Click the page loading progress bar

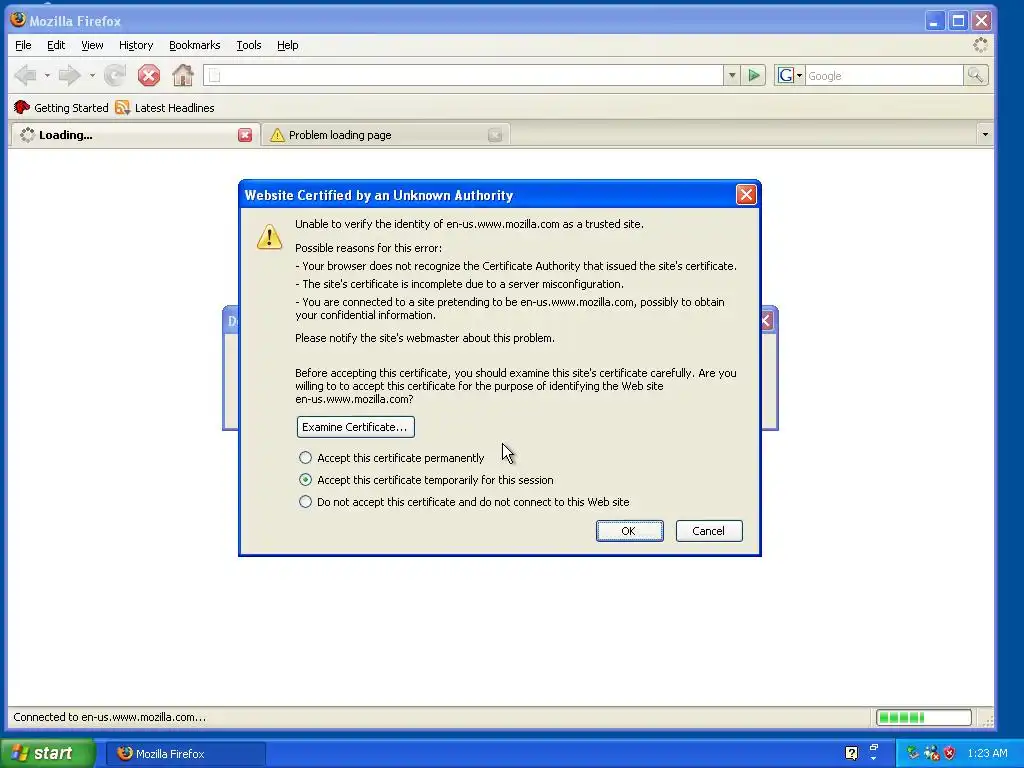coord(923,717)
